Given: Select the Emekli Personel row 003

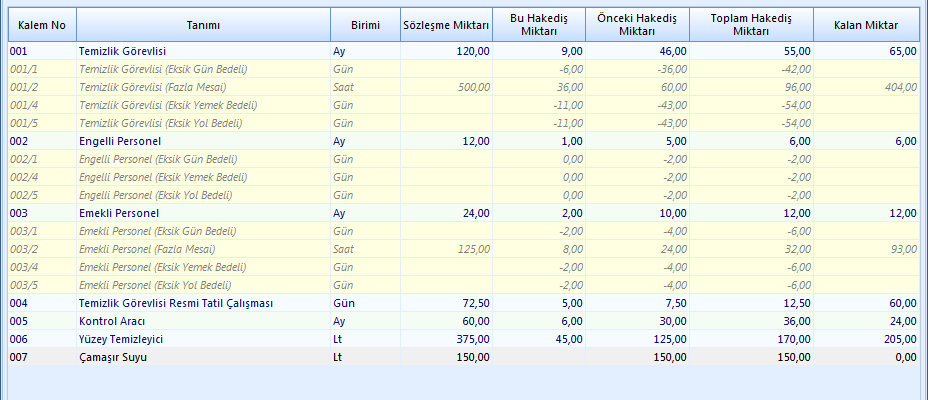Looking at the screenshot, I should point(118,213).
